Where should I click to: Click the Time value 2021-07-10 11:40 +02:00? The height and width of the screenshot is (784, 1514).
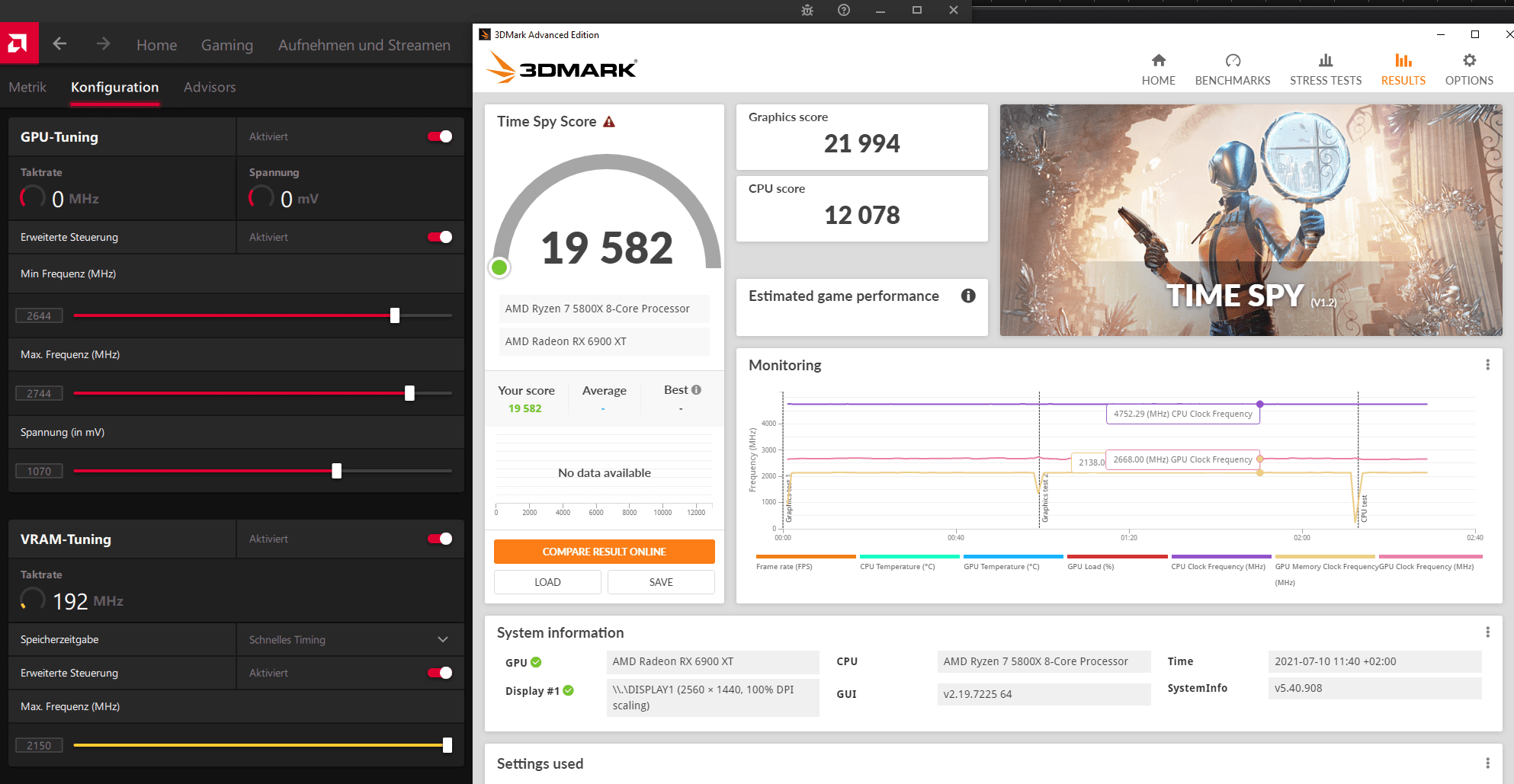click(x=1374, y=661)
